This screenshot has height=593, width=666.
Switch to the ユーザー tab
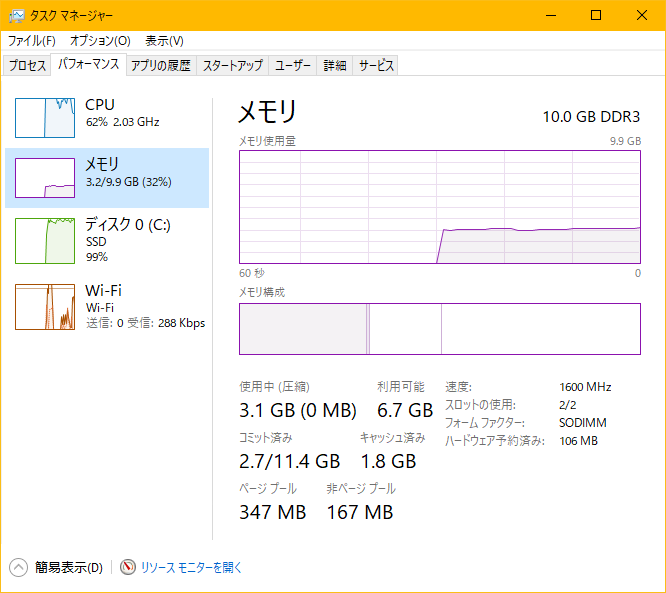(x=293, y=65)
